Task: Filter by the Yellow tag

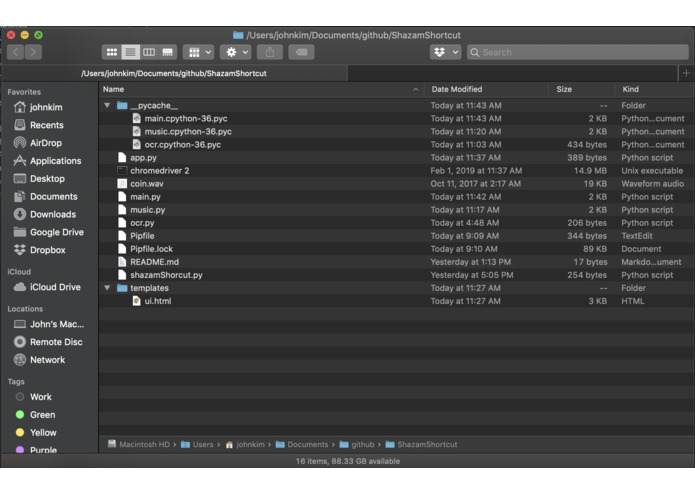Action: (43, 432)
